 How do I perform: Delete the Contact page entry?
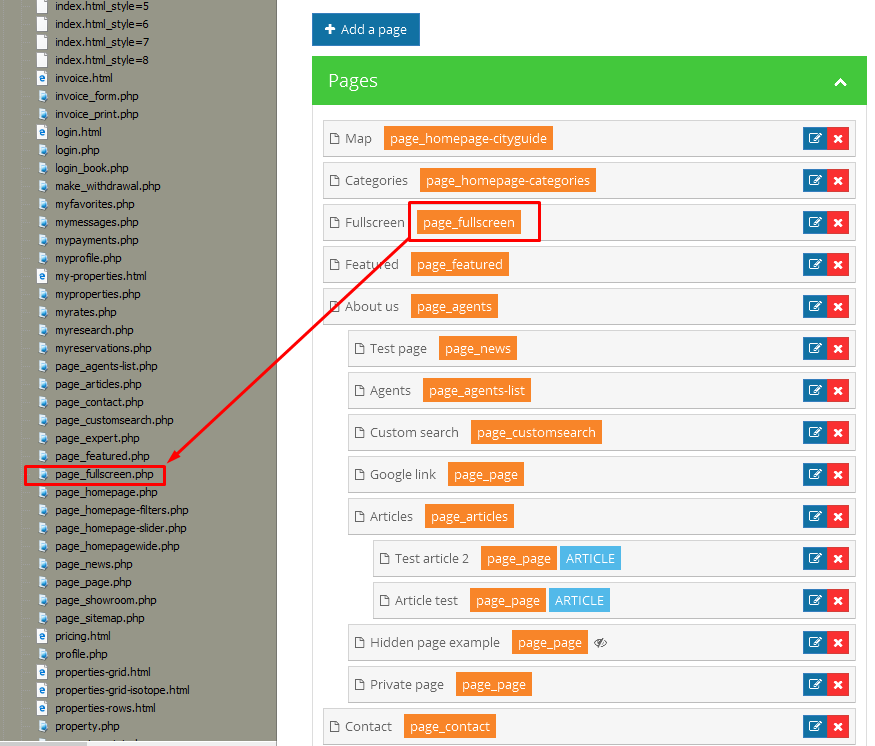point(838,727)
